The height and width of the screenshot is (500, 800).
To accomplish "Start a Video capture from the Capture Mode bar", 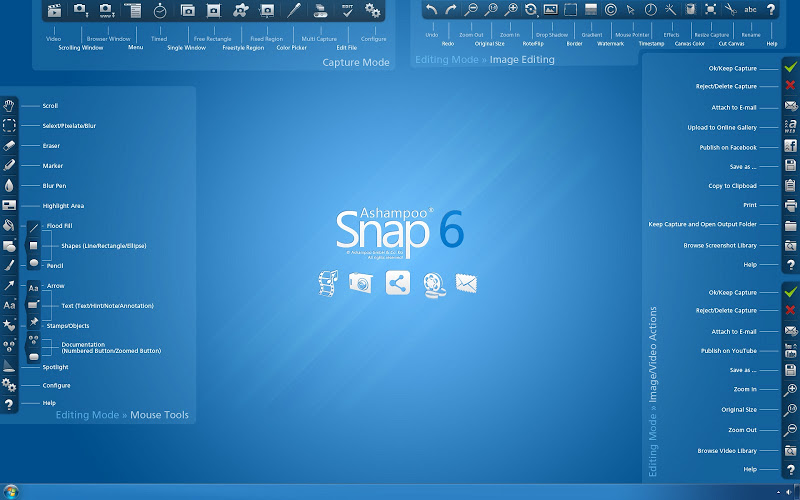I will (x=54, y=10).
